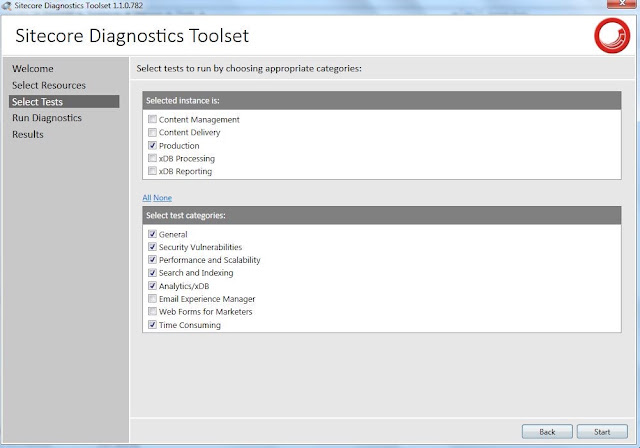The height and width of the screenshot is (448, 640).
Task: Uncheck the Time Consuming category
Action: point(152,325)
